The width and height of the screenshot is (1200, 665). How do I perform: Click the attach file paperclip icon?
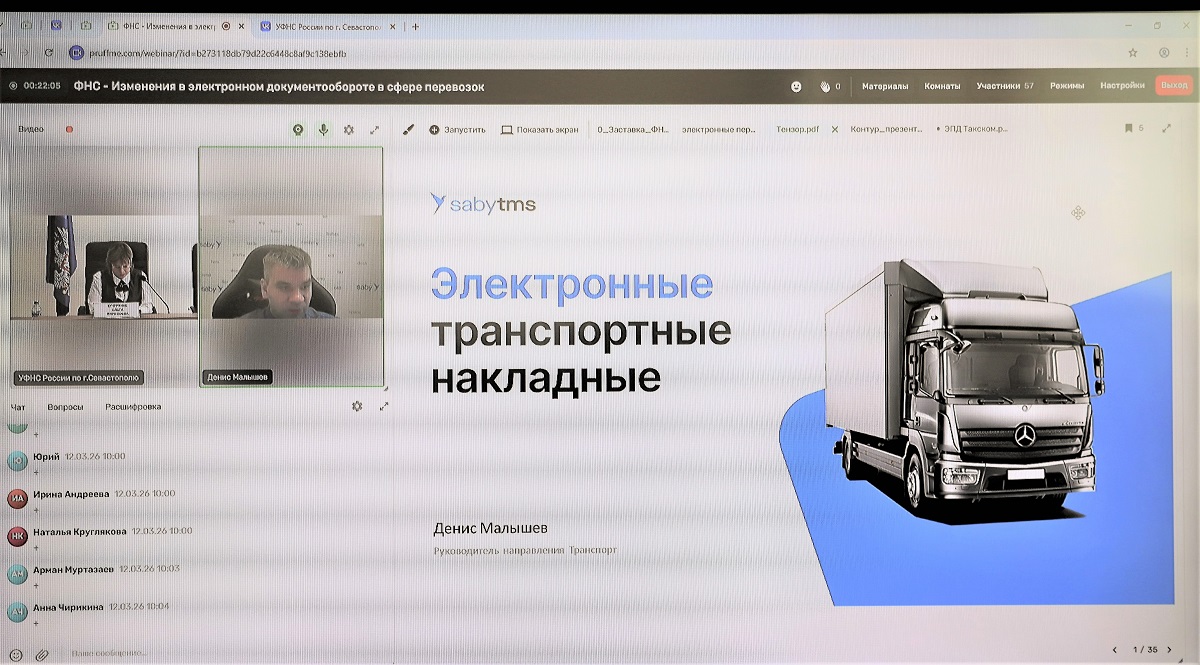42,655
